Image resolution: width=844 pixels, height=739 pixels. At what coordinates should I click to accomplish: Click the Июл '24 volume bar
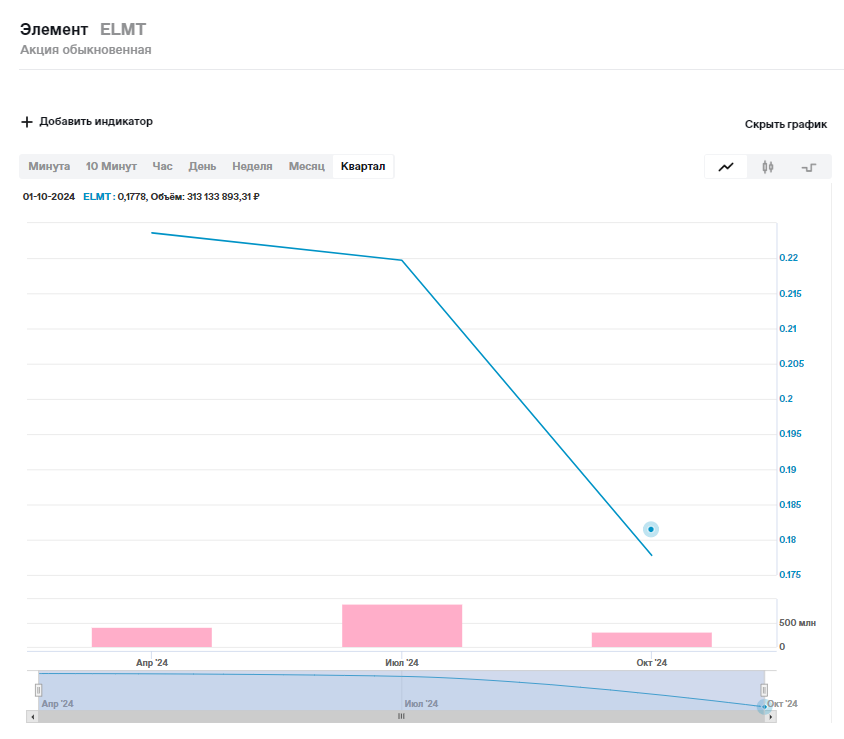(x=402, y=626)
